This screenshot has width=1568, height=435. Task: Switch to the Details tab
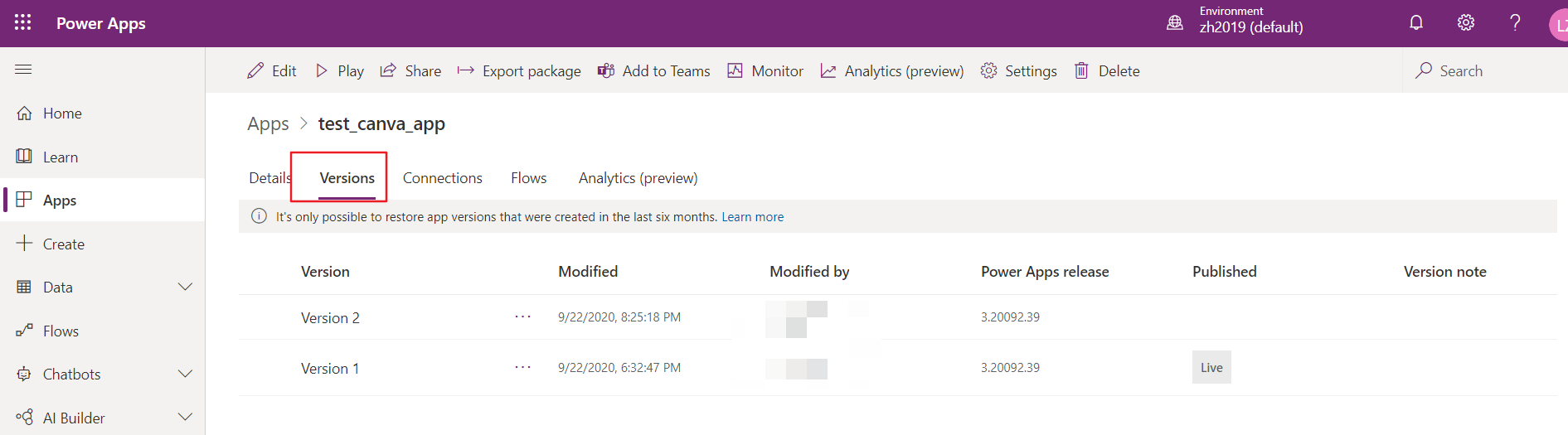coord(269,178)
